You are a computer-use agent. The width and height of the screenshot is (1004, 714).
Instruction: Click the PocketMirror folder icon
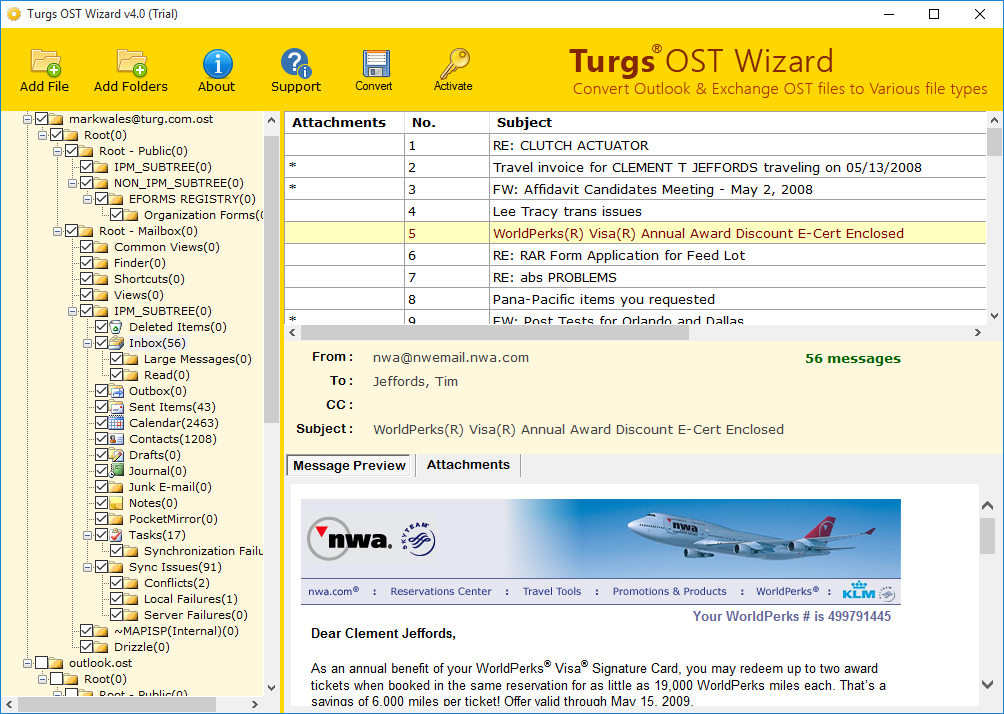[117, 519]
